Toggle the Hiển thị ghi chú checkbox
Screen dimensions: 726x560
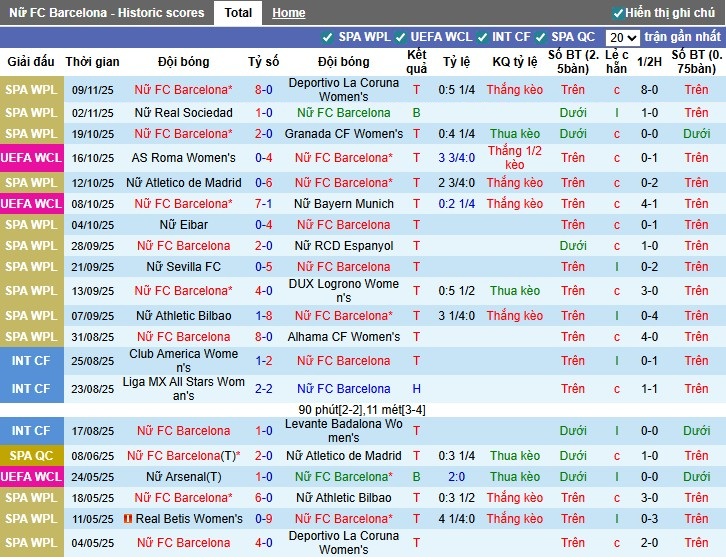click(x=618, y=13)
